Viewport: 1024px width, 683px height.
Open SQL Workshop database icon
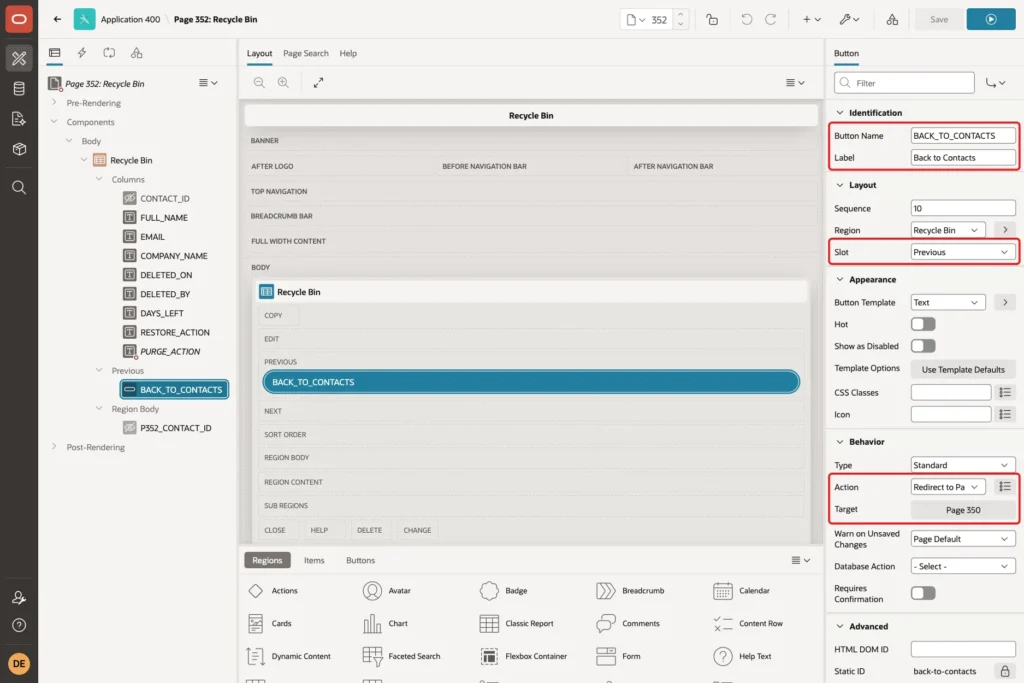[x=19, y=89]
